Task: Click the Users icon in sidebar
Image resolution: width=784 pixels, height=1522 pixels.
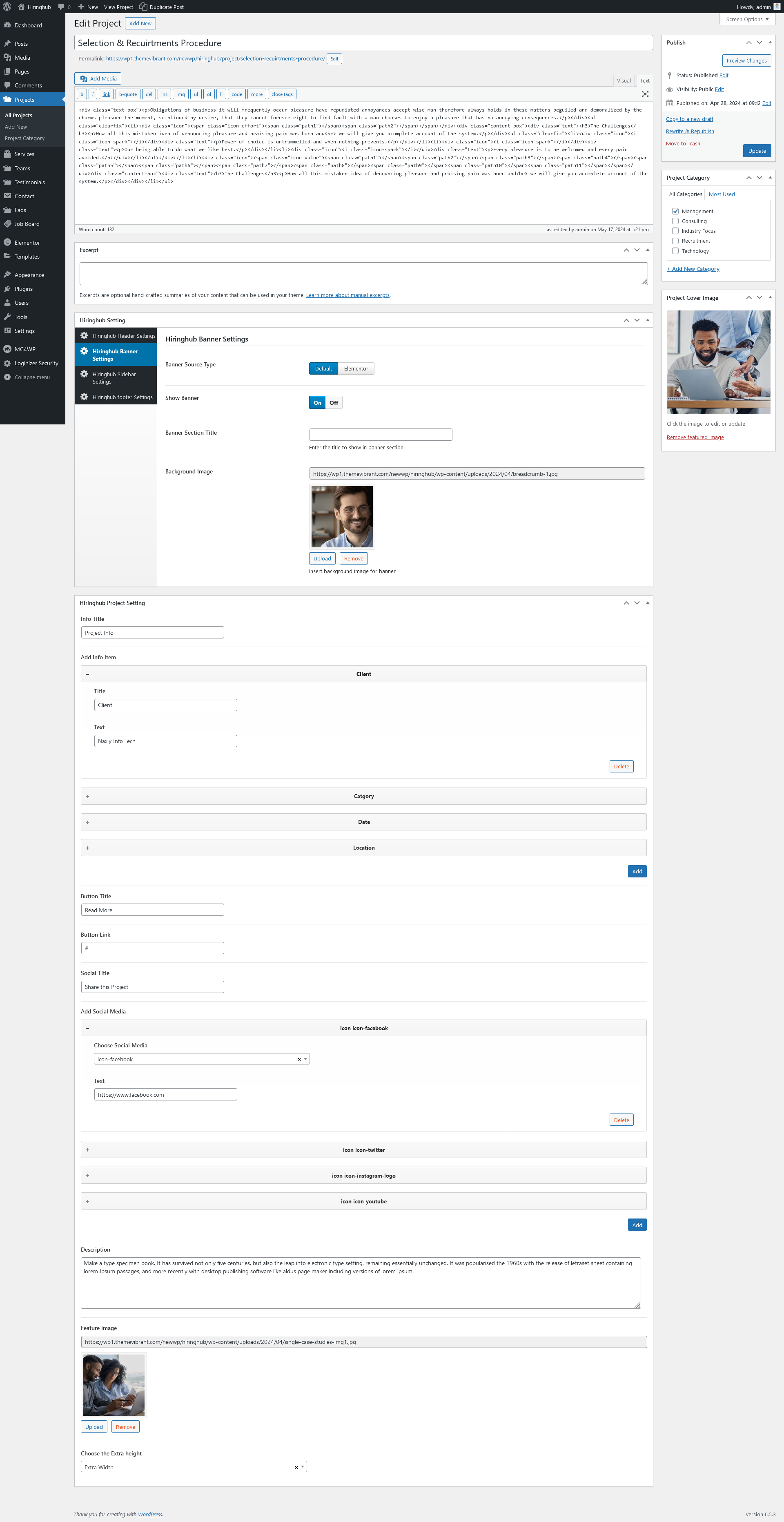Action: click(x=7, y=303)
